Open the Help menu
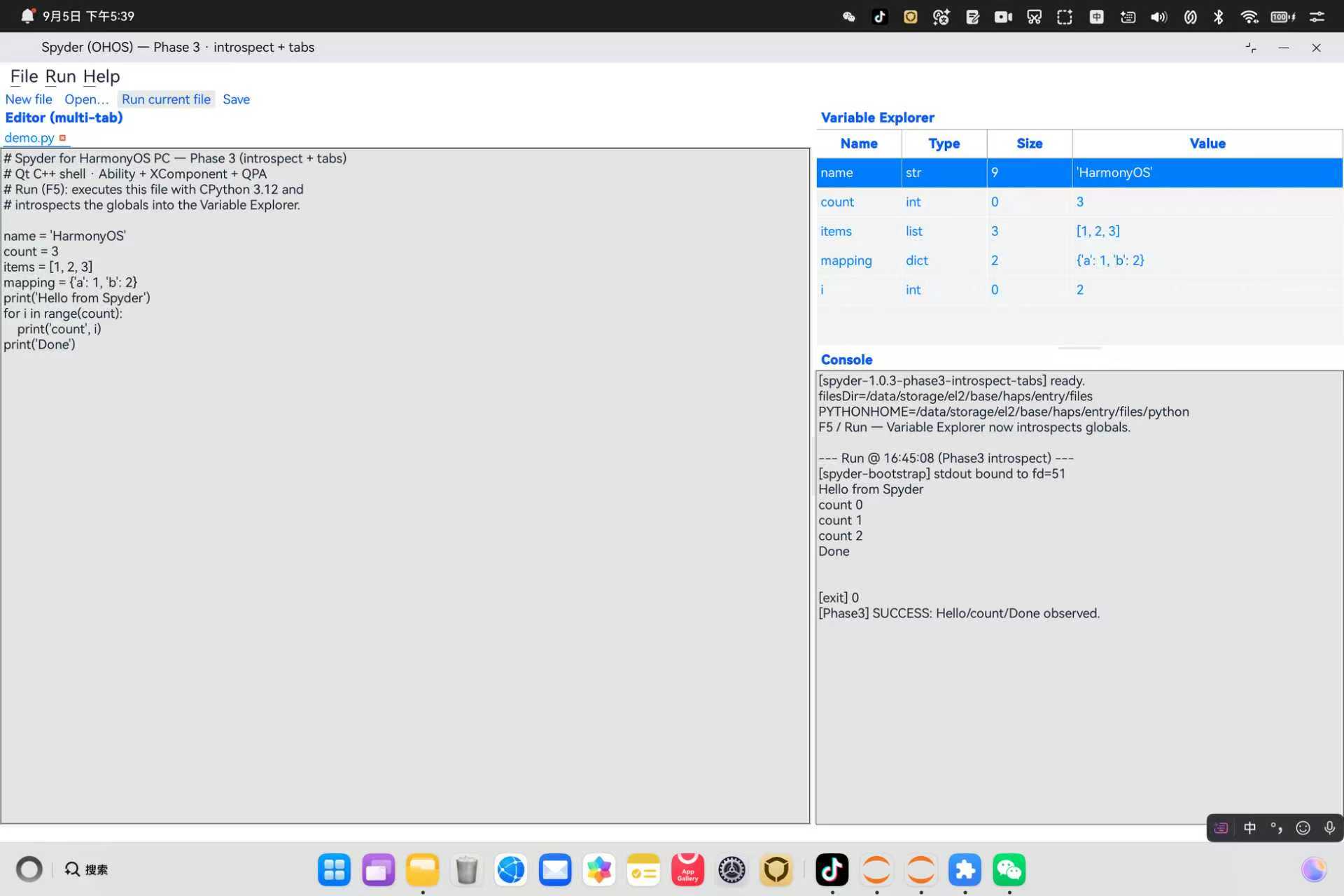Screen dimensions: 1344x896 (x=101, y=76)
